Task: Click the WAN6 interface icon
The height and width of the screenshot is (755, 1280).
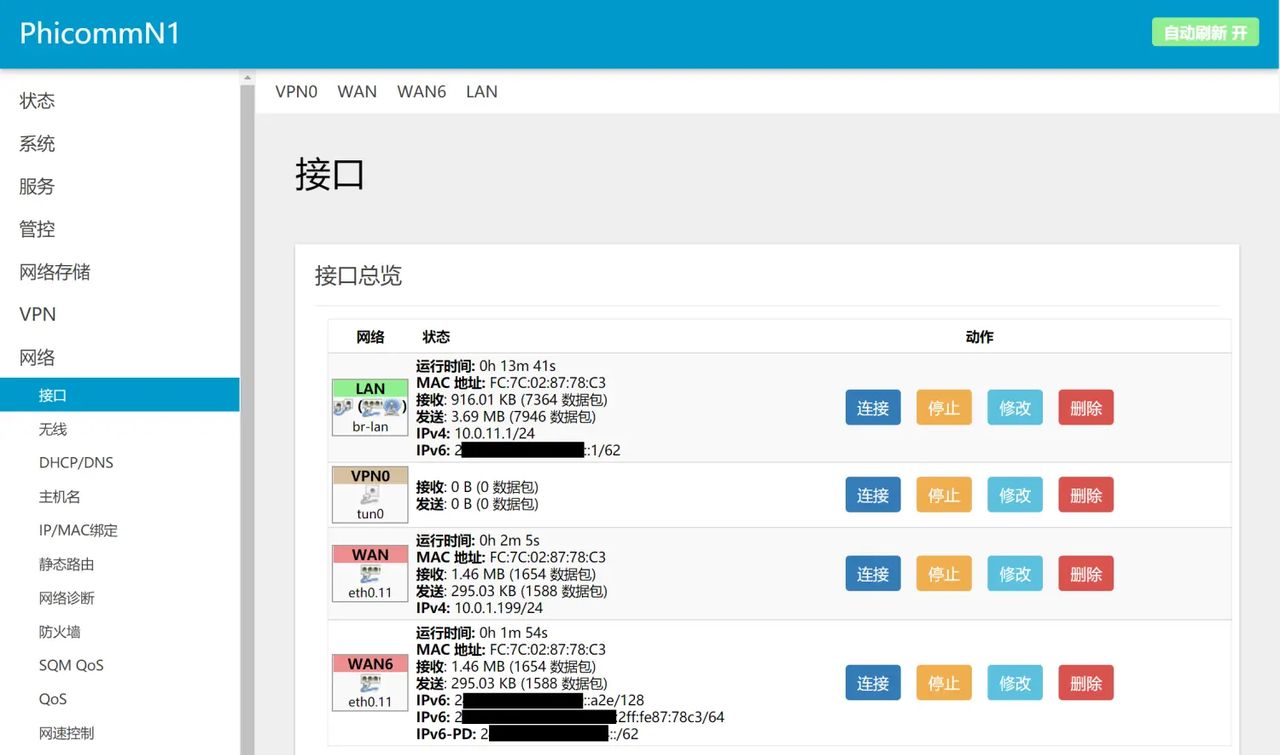Action: [369, 683]
